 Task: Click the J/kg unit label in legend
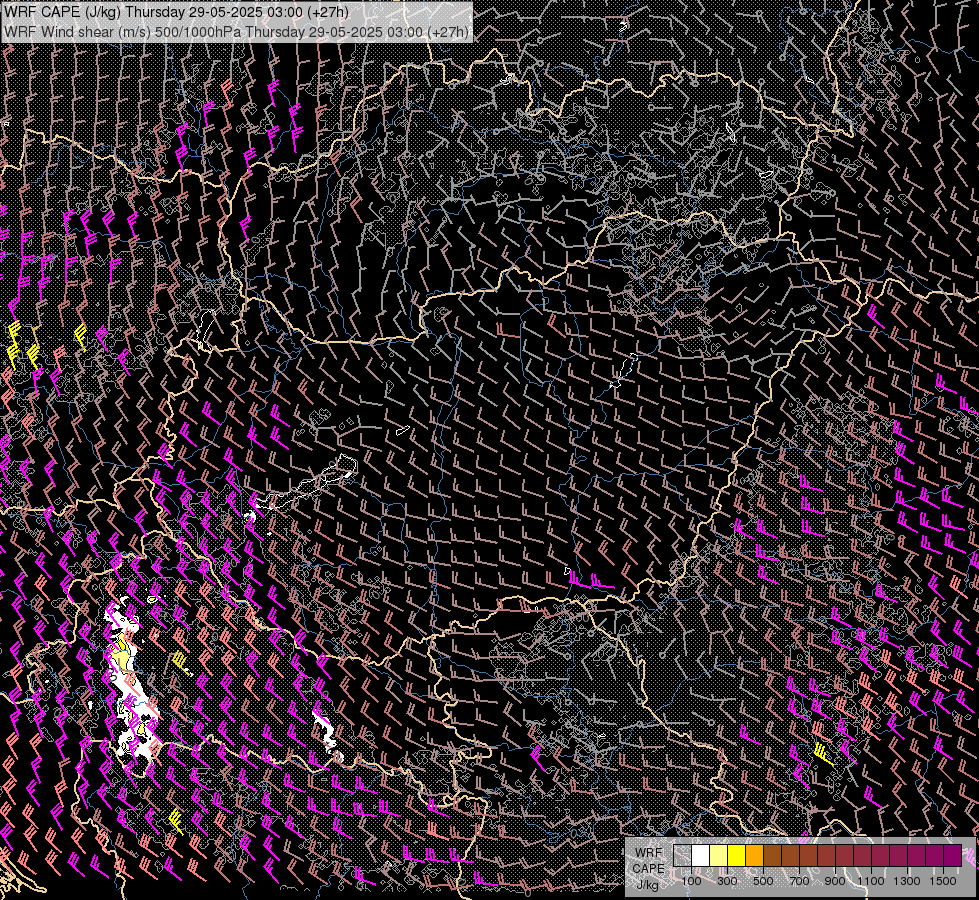point(648,885)
